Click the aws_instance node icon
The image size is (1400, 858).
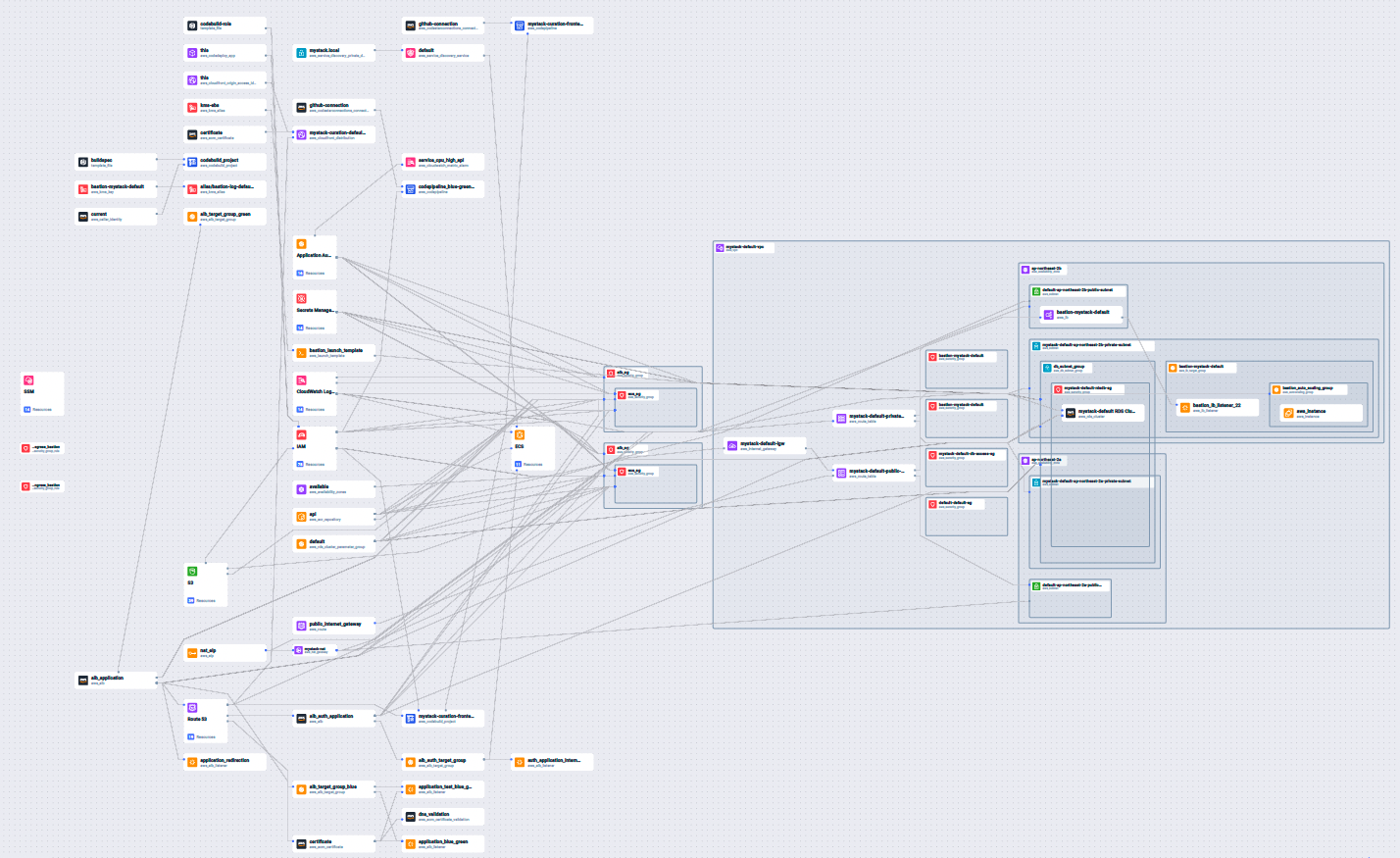[1288, 413]
